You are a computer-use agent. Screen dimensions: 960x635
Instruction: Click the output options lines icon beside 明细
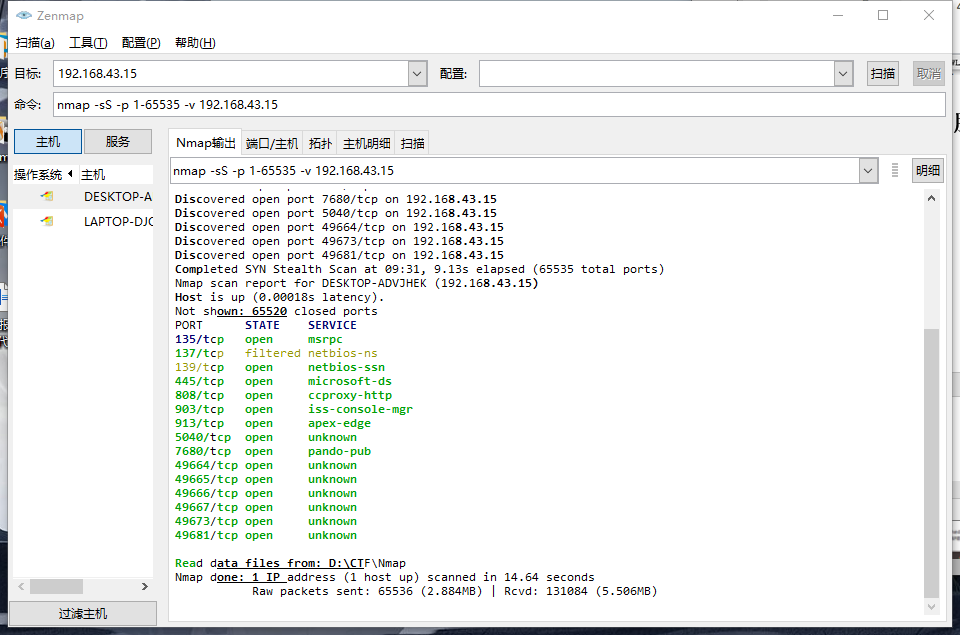tap(894, 170)
